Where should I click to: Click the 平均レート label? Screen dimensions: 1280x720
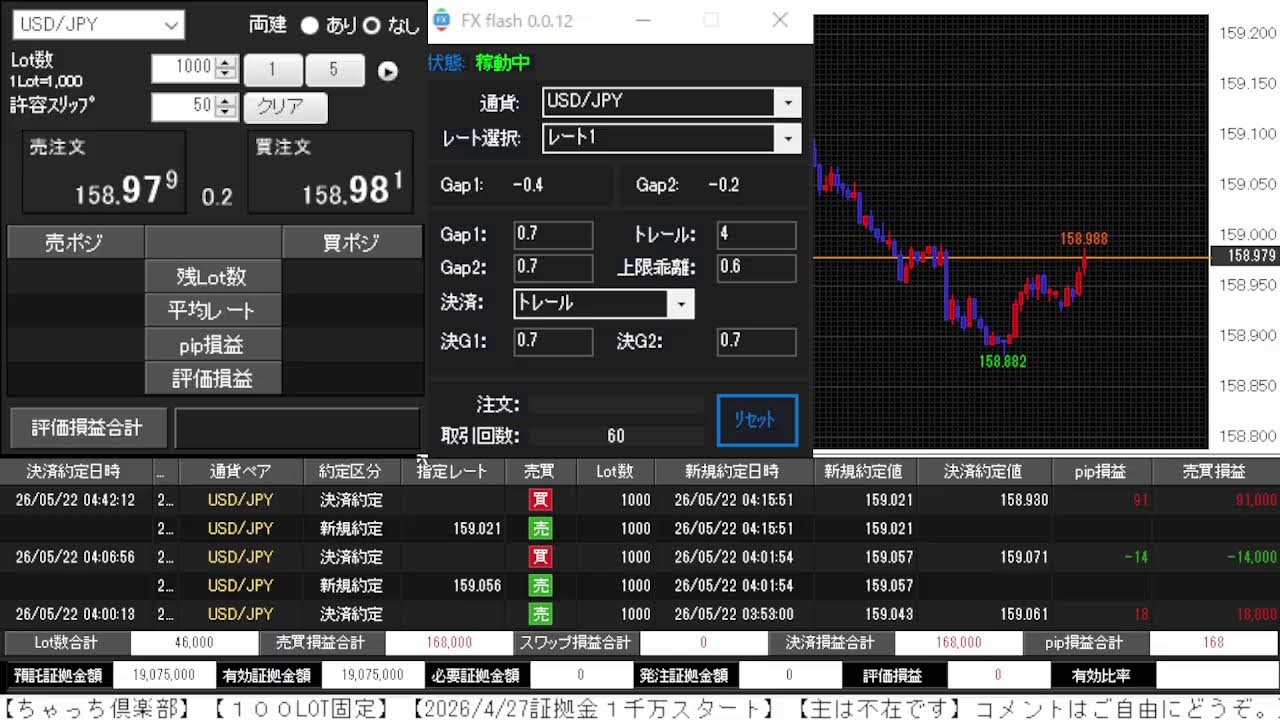213,311
